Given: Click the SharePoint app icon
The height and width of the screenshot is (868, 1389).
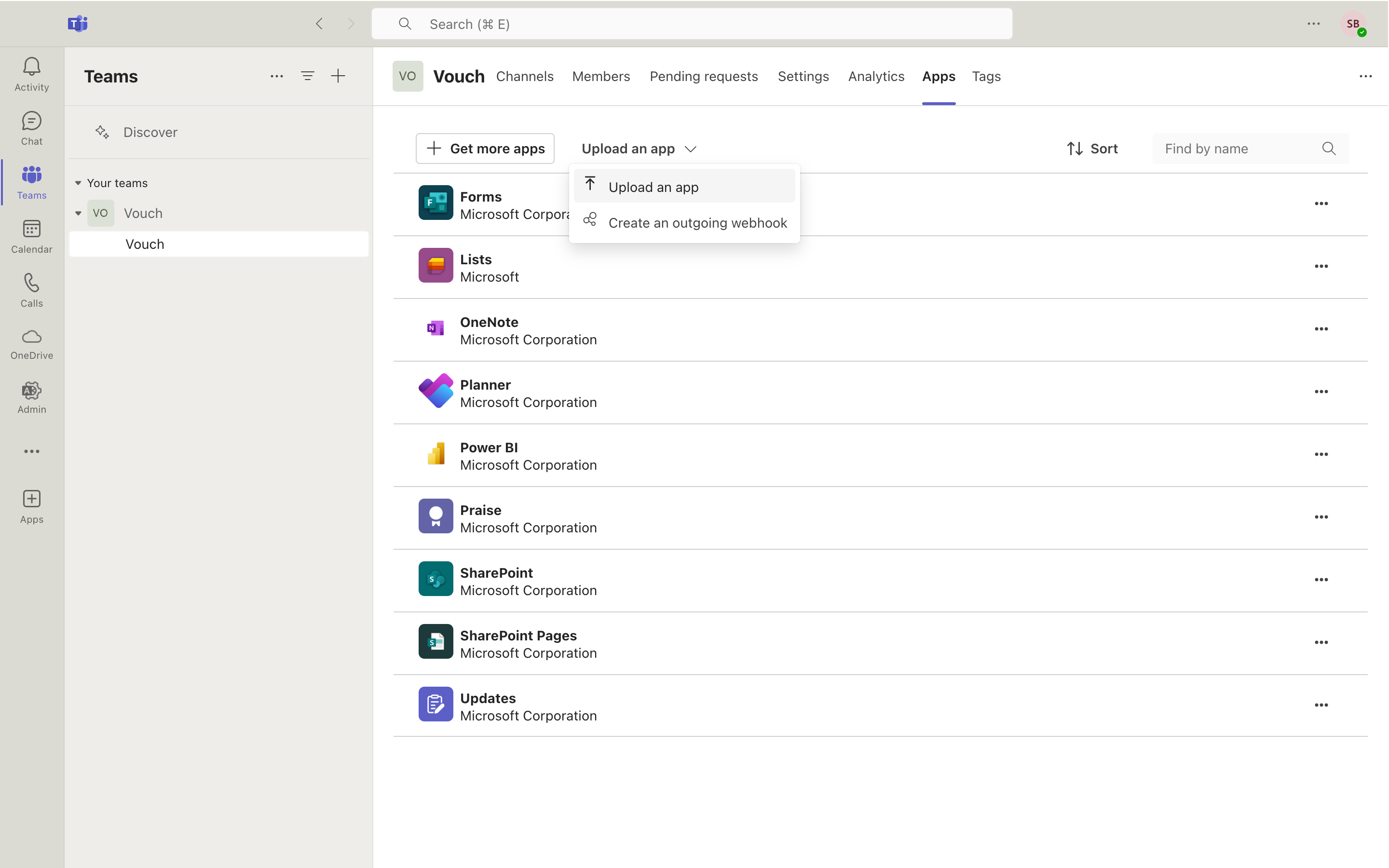Looking at the screenshot, I should point(436,579).
